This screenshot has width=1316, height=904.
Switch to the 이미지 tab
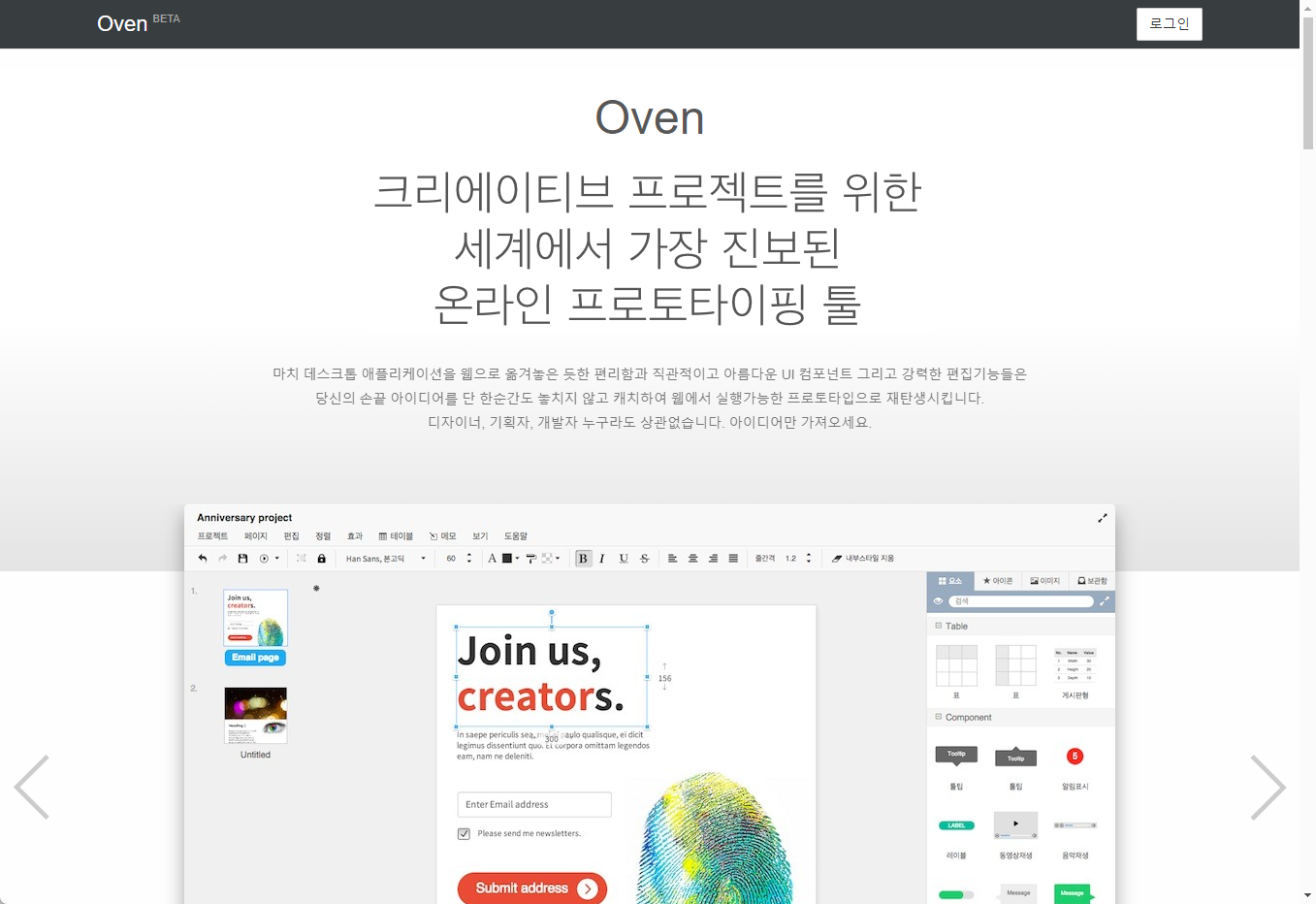[1044, 581]
